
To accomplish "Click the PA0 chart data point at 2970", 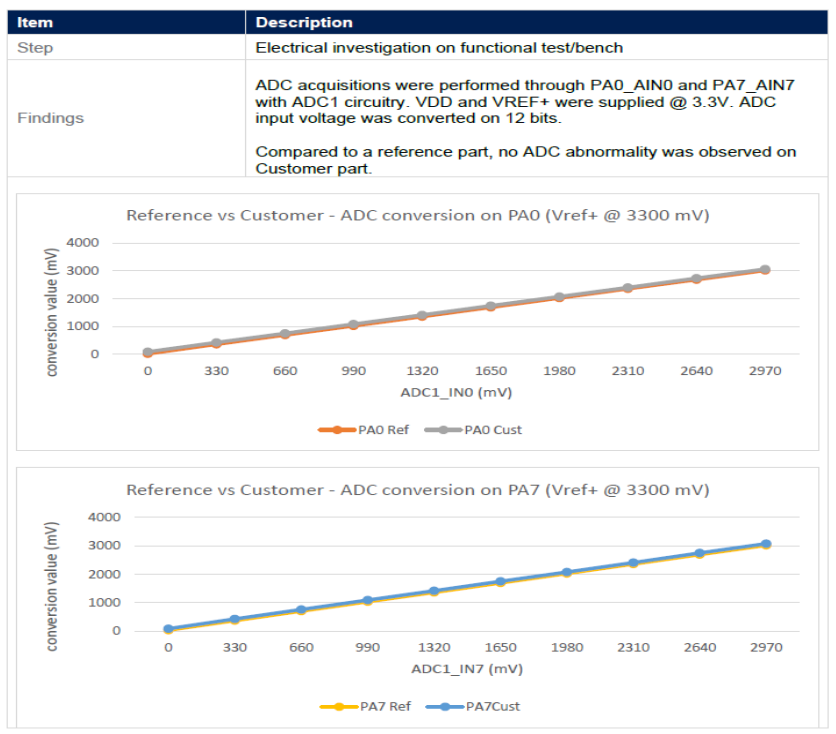I will click(765, 270).
